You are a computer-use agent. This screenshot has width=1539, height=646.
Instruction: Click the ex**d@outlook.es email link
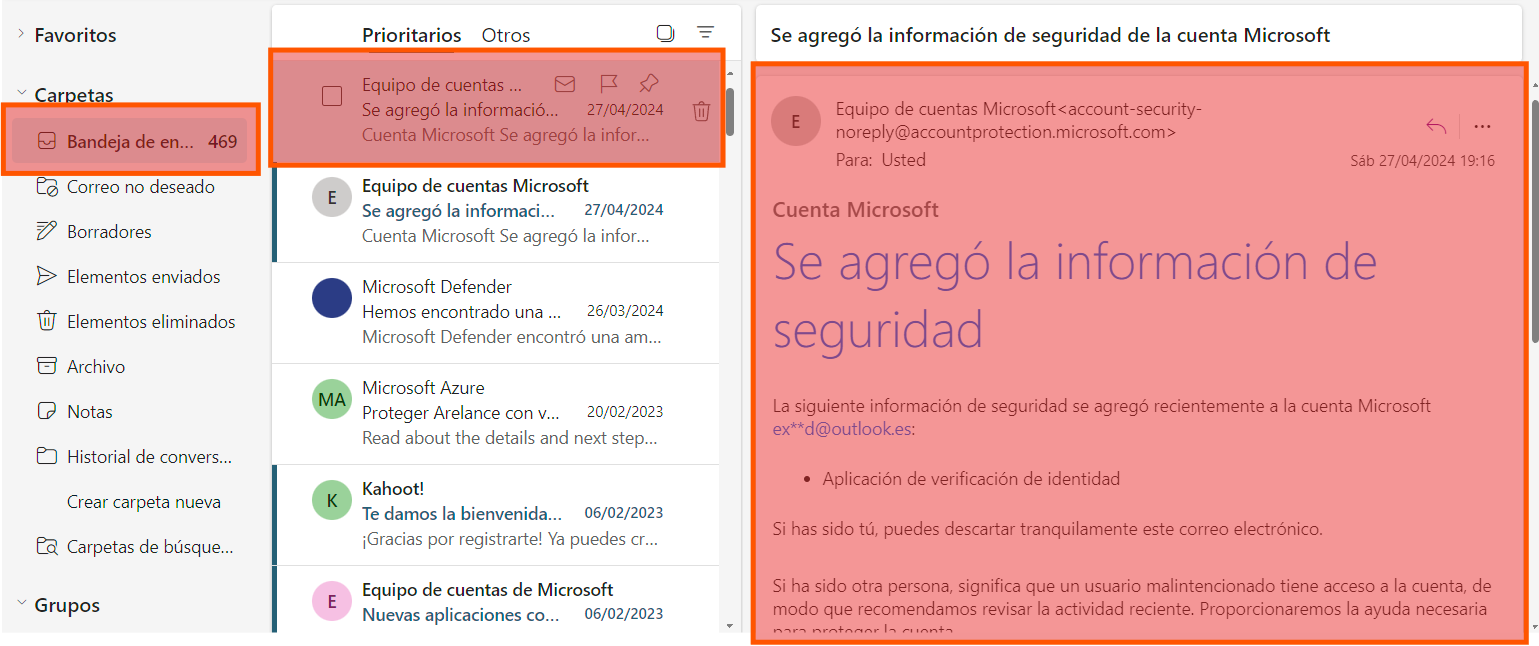[842, 429]
